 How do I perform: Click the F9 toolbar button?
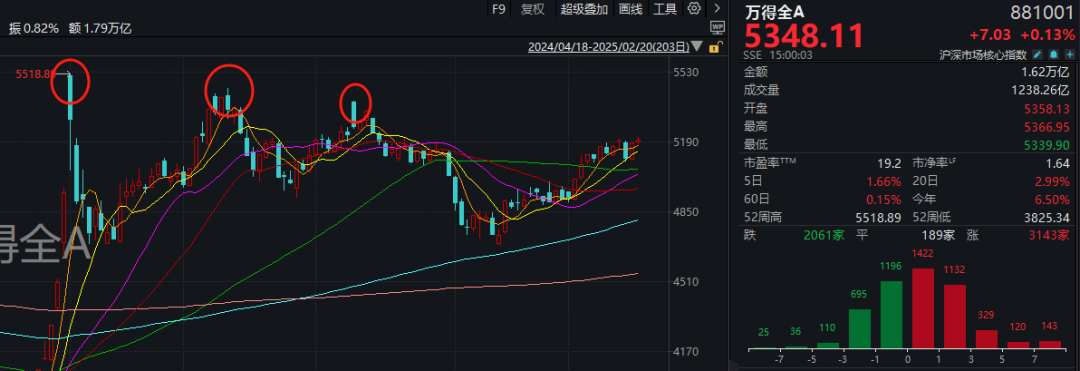499,8
